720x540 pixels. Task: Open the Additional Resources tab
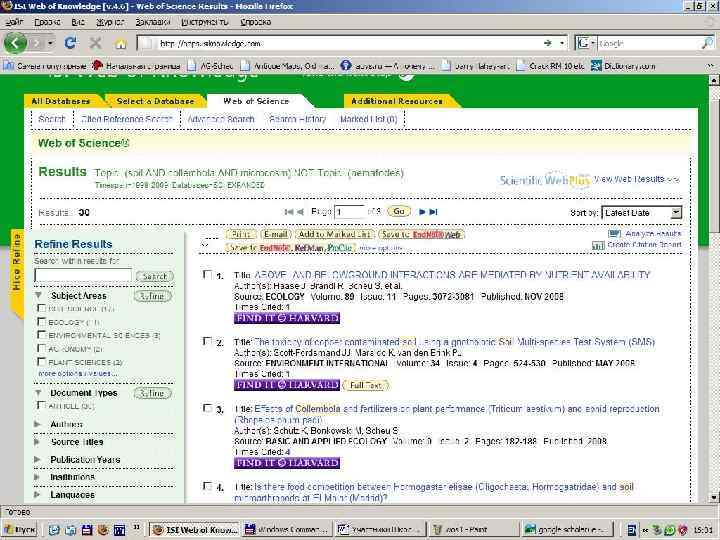pos(397,101)
